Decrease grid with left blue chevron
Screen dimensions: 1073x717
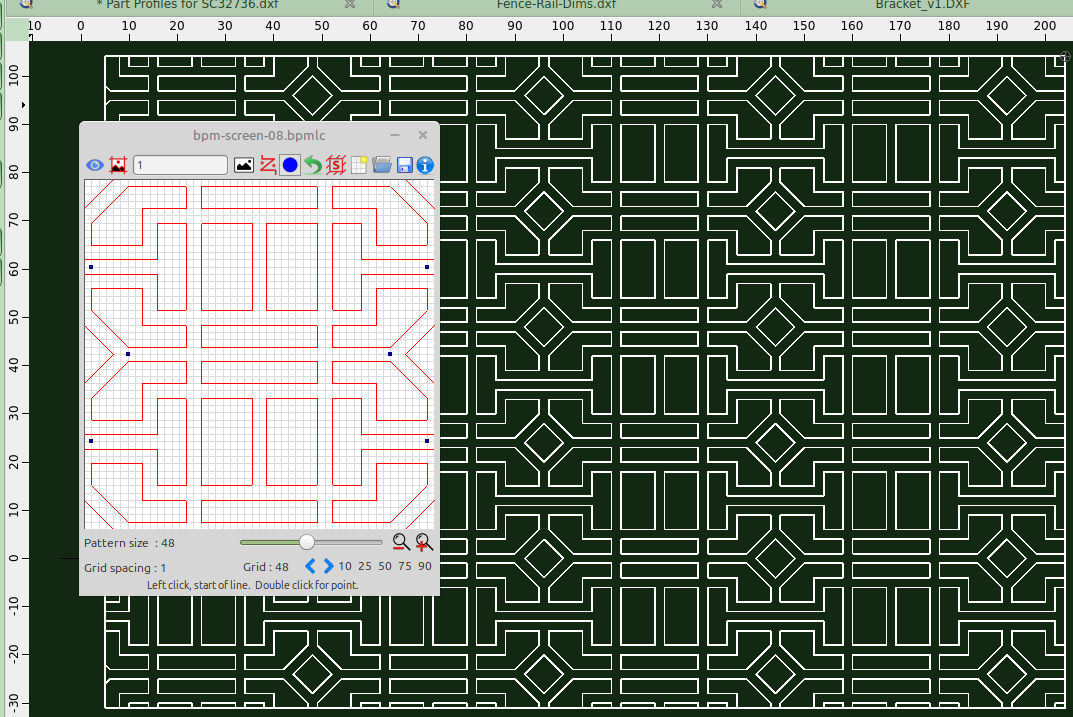pos(310,567)
